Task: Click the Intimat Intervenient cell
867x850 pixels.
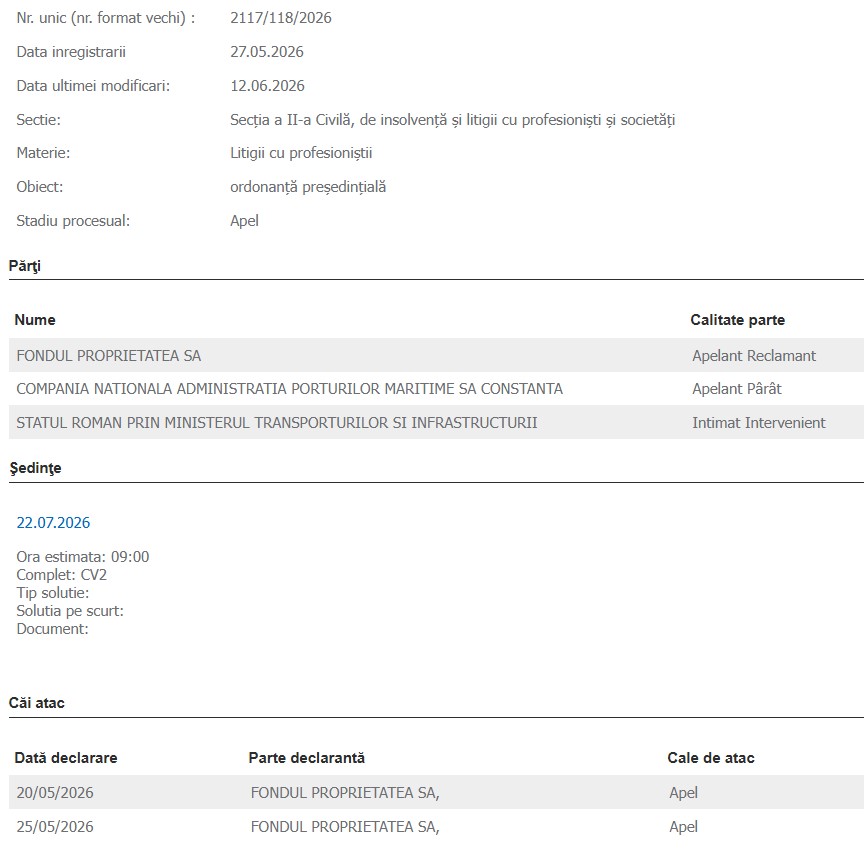Action: [x=759, y=423]
